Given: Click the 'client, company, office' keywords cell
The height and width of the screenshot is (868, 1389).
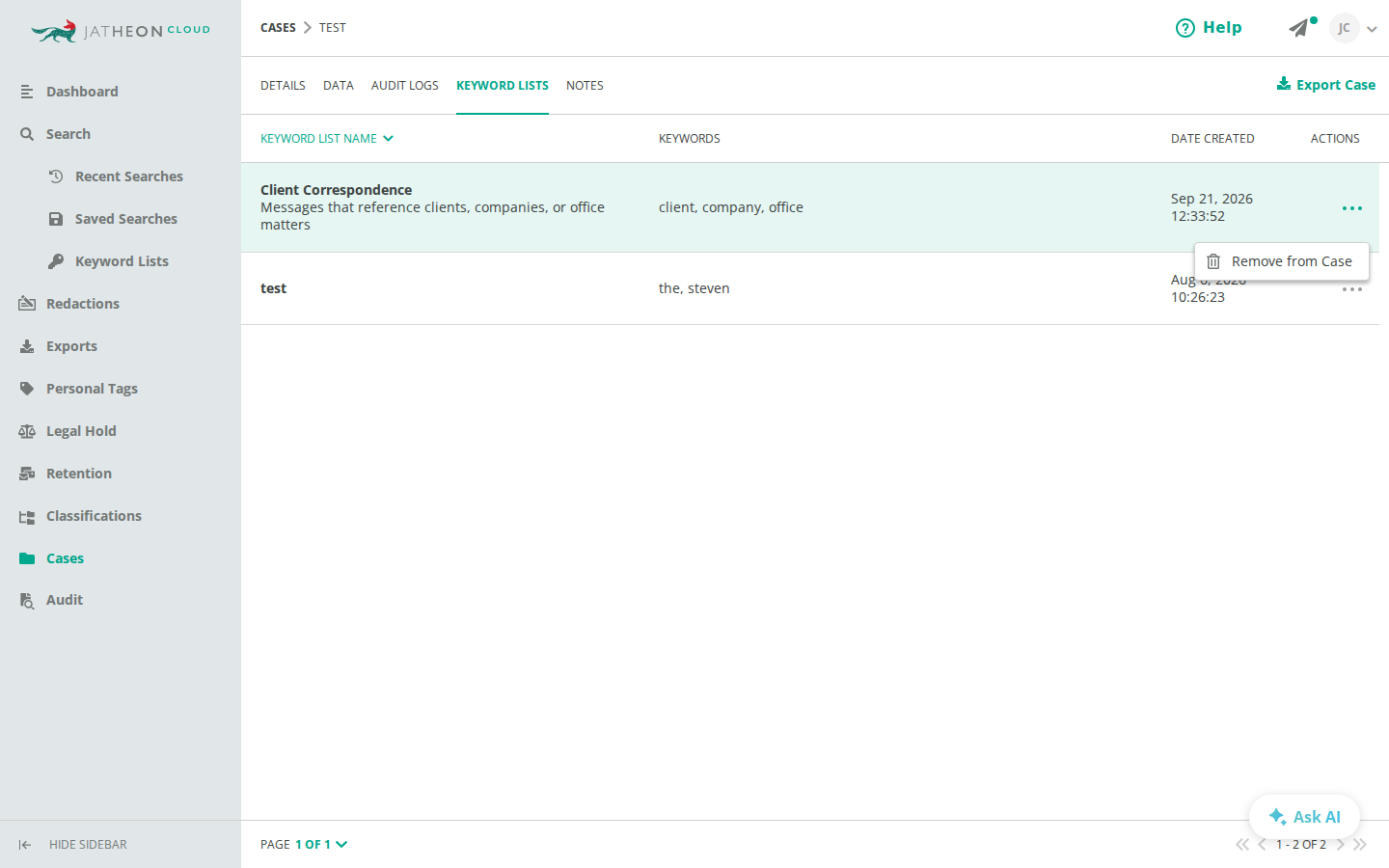Looking at the screenshot, I should point(731,207).
